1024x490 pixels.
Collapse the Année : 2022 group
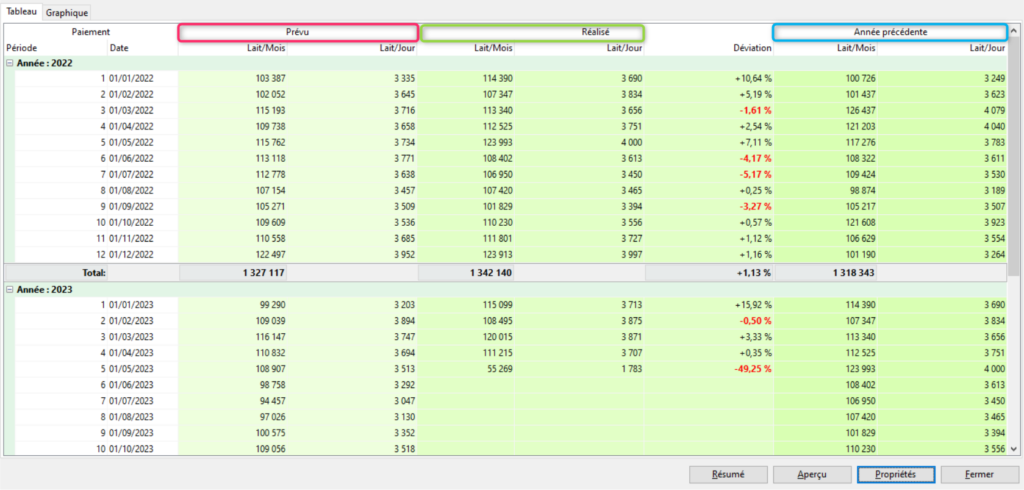click(x=10, y=63)
